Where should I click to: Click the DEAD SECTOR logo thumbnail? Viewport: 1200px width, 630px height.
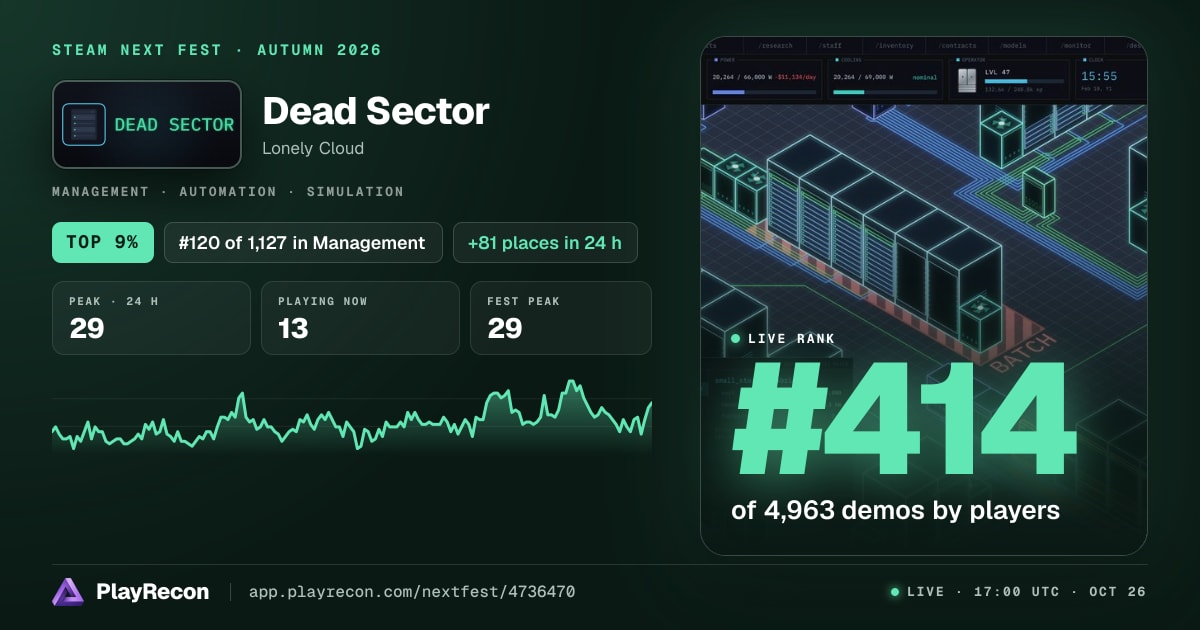(147, 125)
